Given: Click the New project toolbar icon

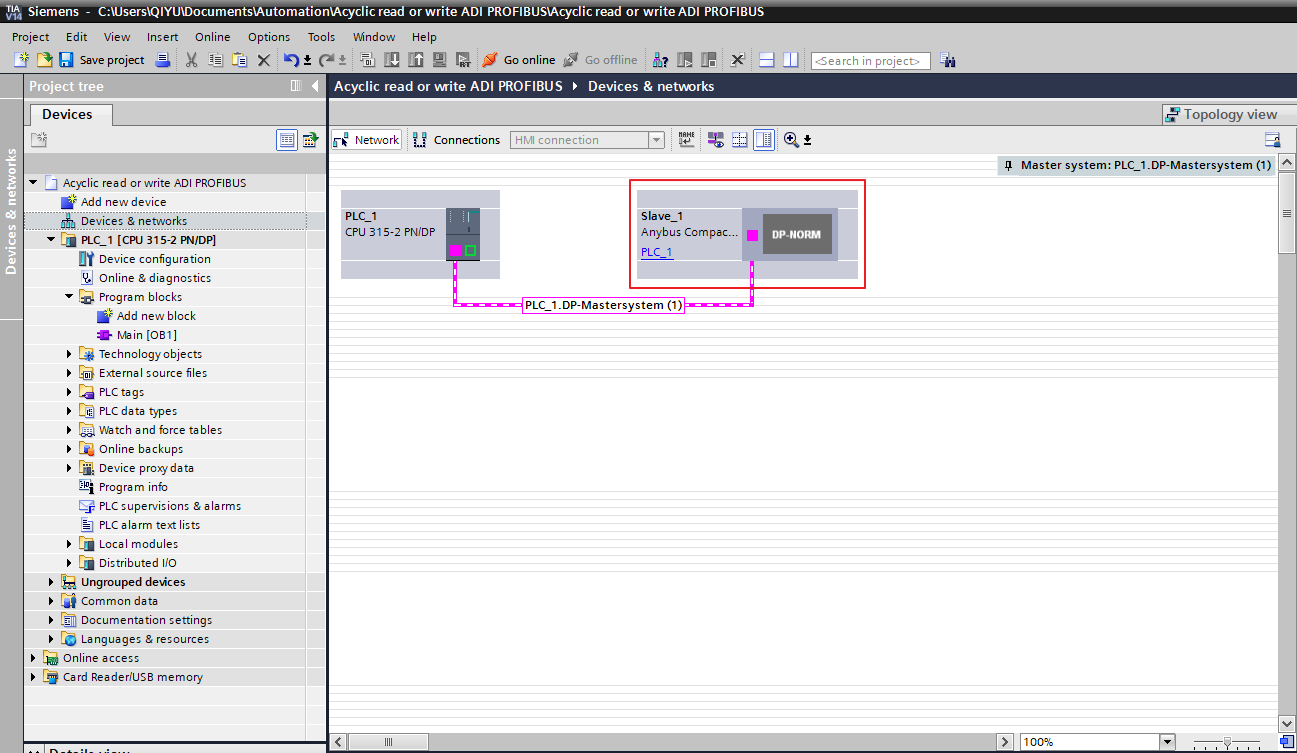Looking at the screenshot, I should (21, 60).
